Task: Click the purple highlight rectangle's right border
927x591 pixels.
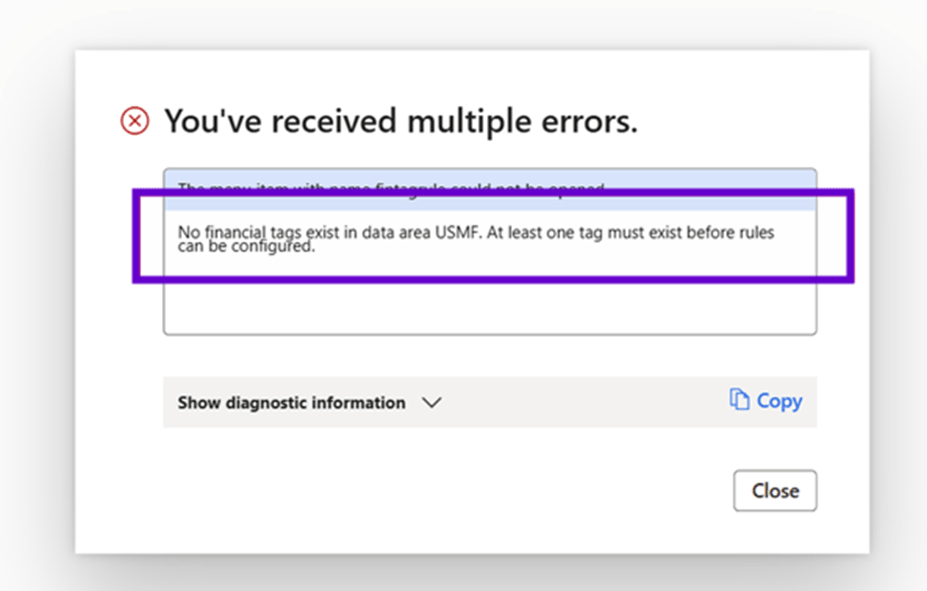Action: 851,238
